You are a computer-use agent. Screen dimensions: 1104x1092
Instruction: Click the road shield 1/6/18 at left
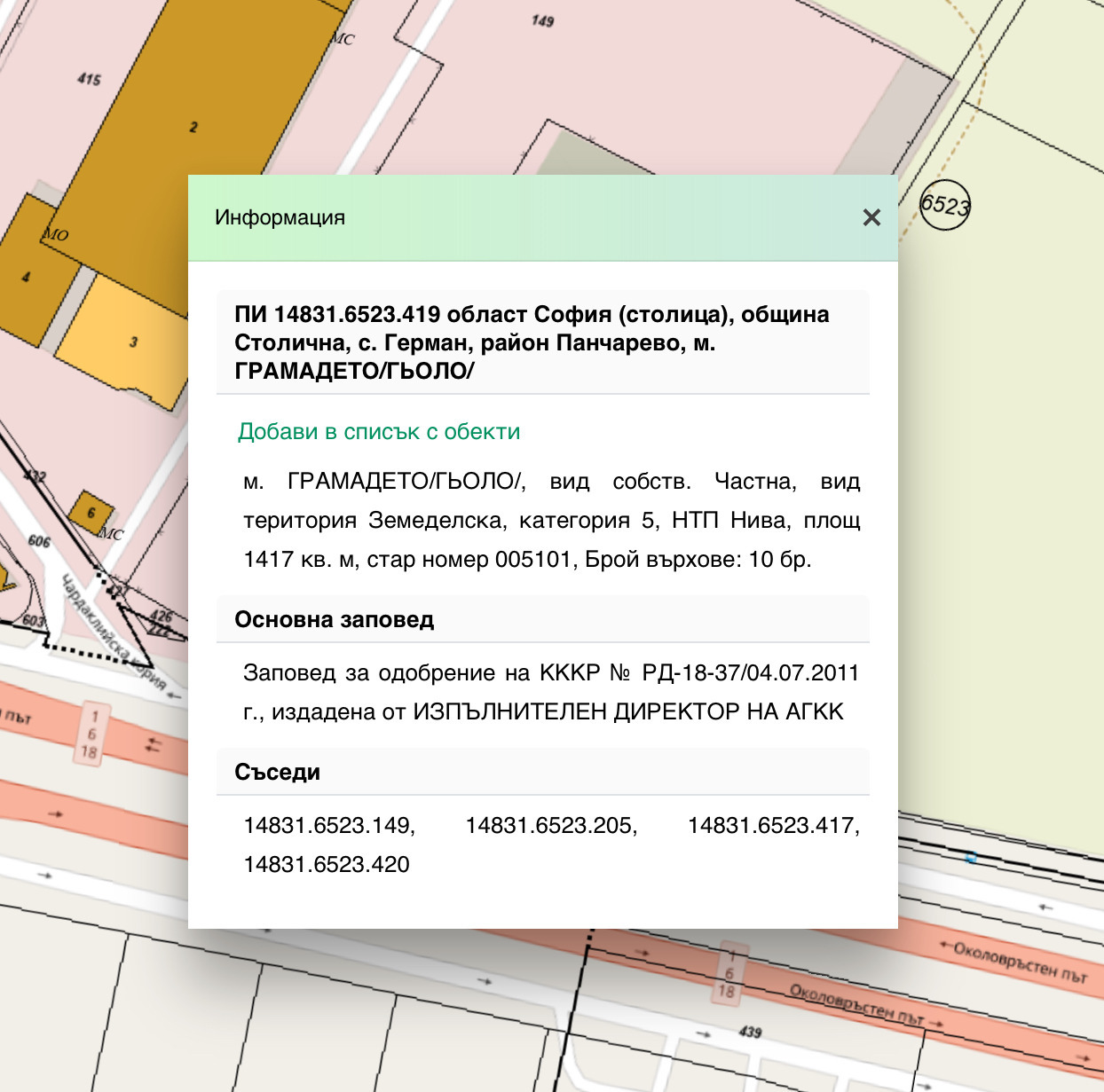tap(91, 734)
